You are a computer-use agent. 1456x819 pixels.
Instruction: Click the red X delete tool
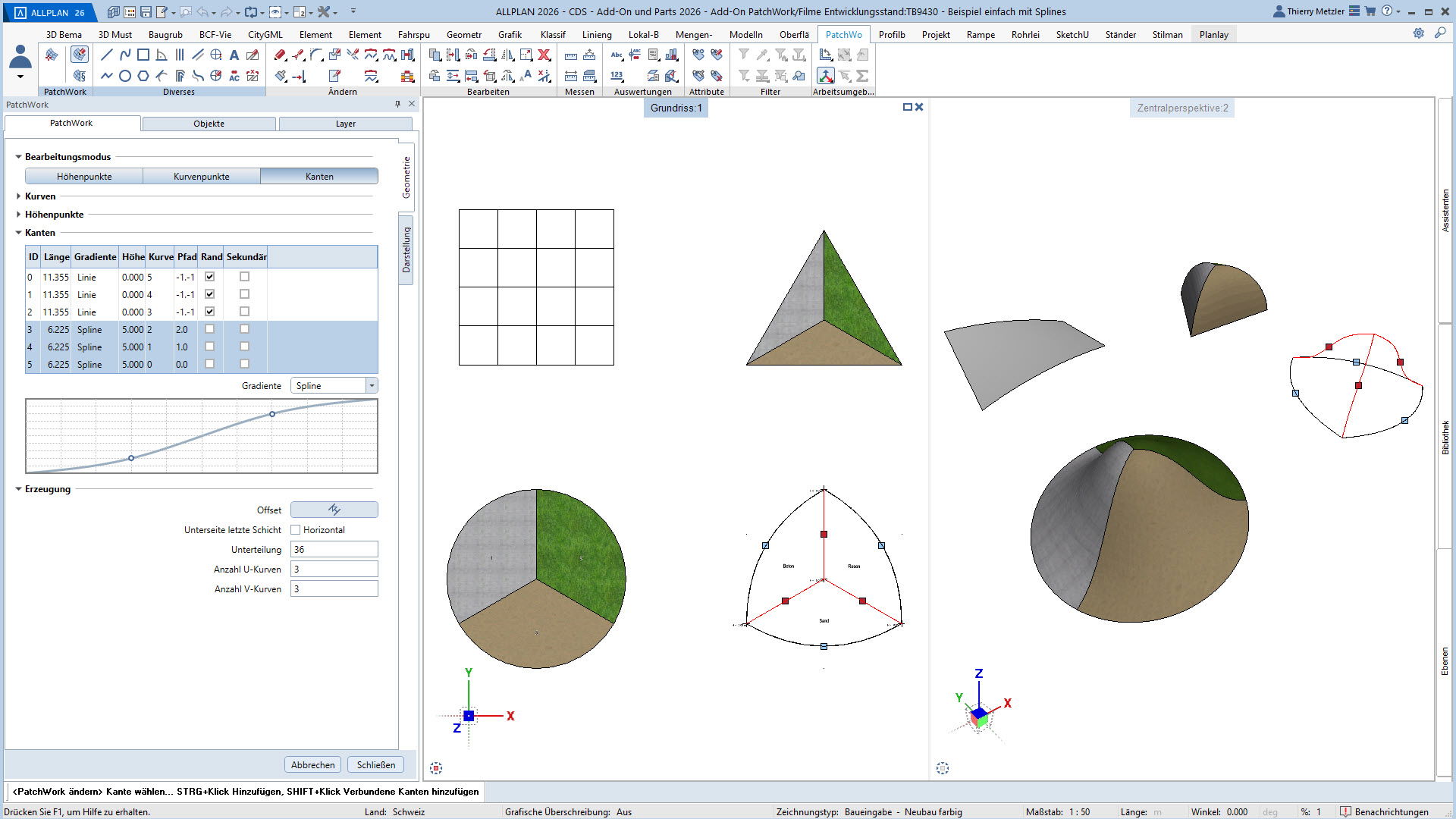point(544,55)
